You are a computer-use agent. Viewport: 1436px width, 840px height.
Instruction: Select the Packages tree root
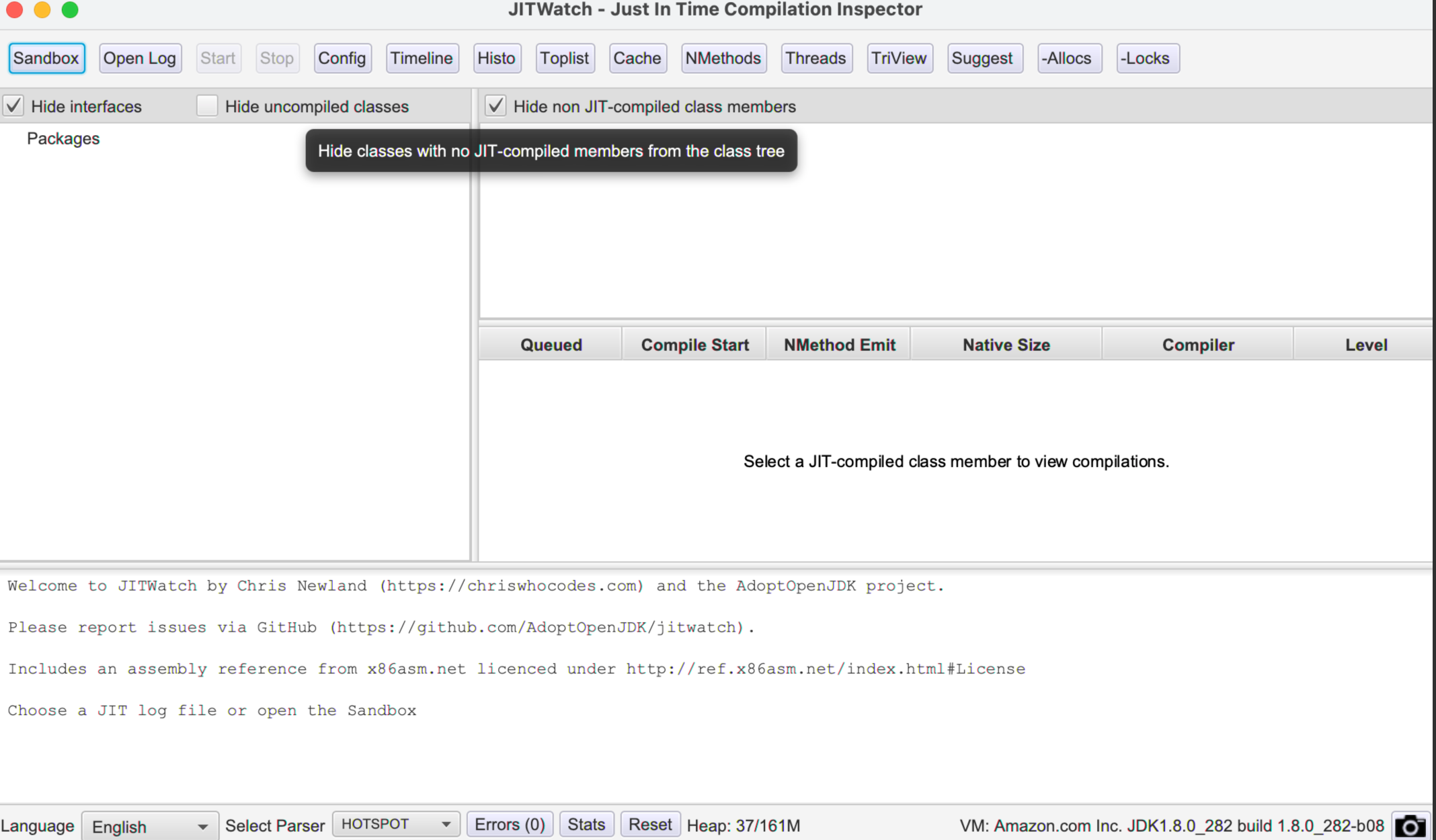click(63, 138)
